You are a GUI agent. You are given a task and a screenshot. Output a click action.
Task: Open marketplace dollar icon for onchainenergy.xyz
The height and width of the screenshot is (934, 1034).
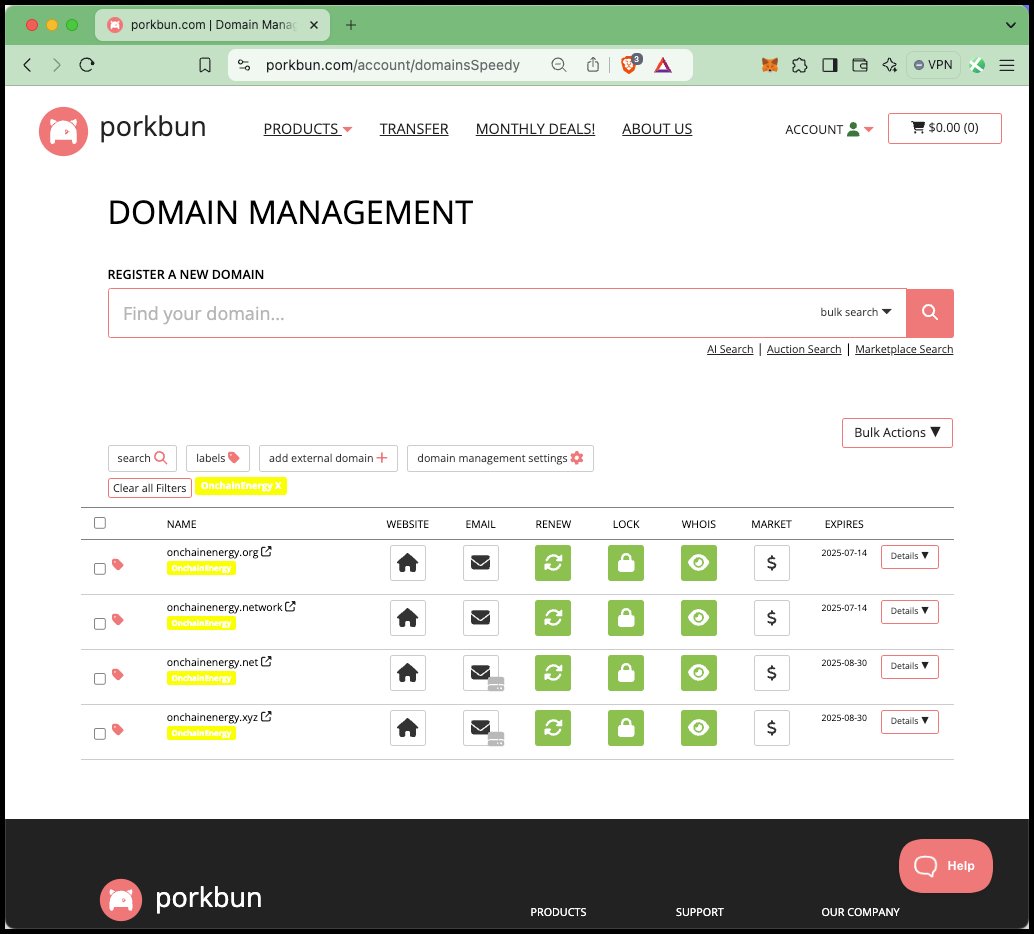pyautogui.click(x=772, y=728)
